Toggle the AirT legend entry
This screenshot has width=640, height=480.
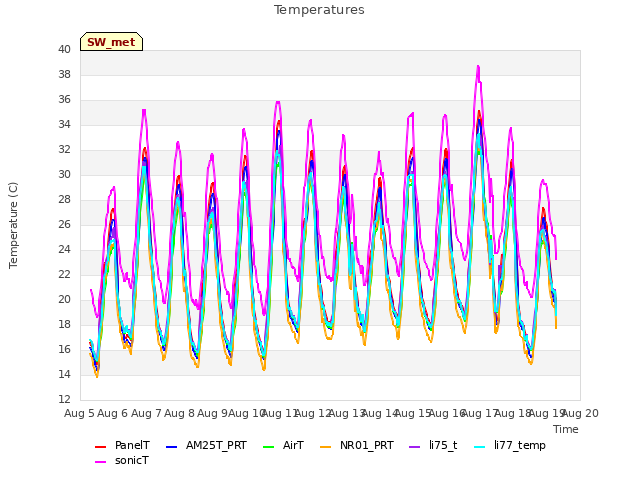(x=283, y=445)
